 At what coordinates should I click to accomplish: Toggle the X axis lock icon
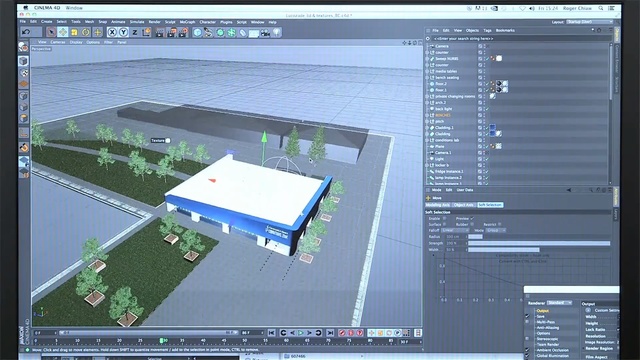112,32
